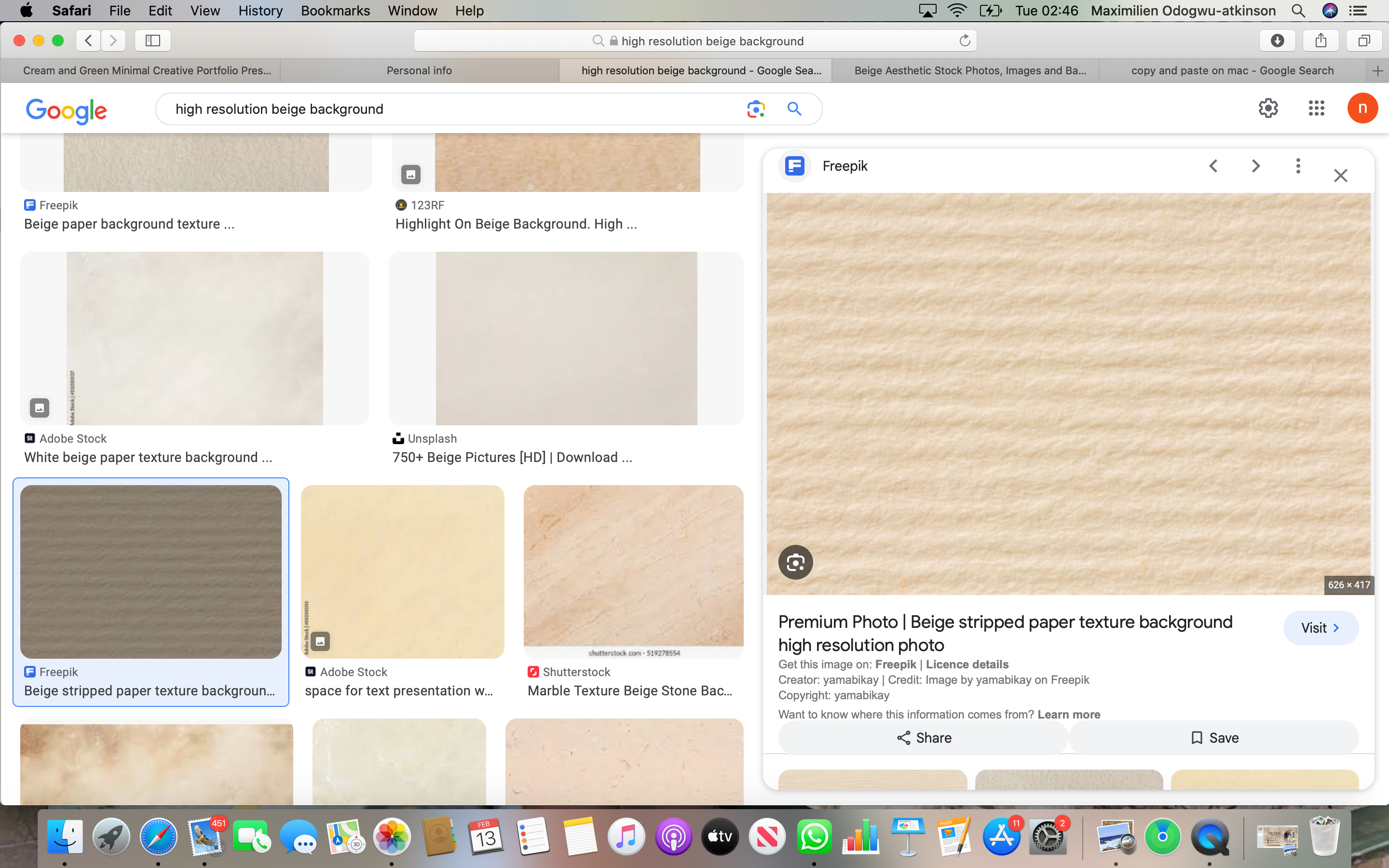Open the 123RF source link

[x=420, y=205]
